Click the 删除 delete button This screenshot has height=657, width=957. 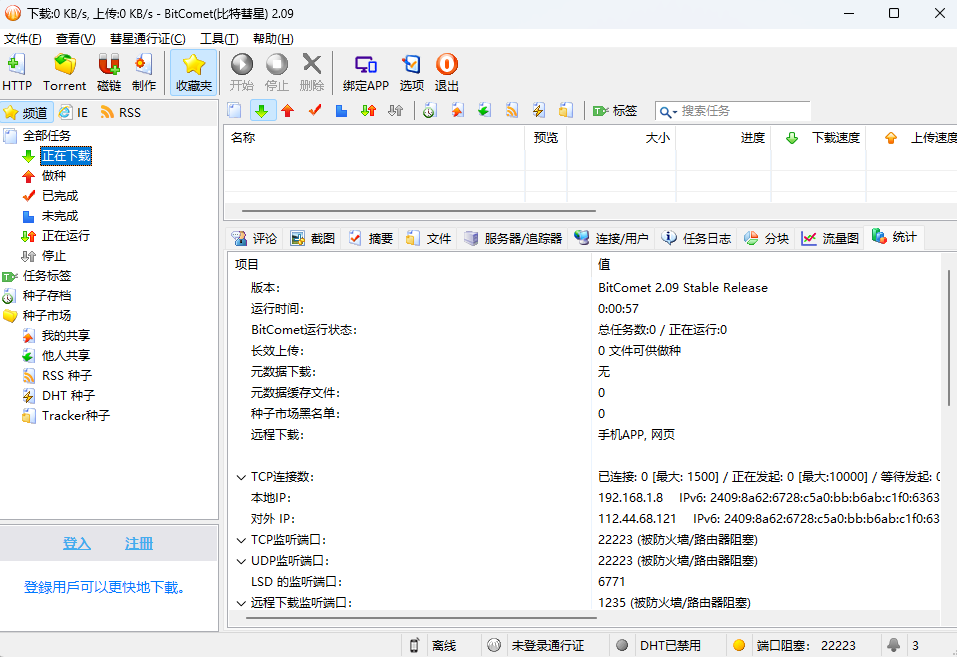click(312, 72)
